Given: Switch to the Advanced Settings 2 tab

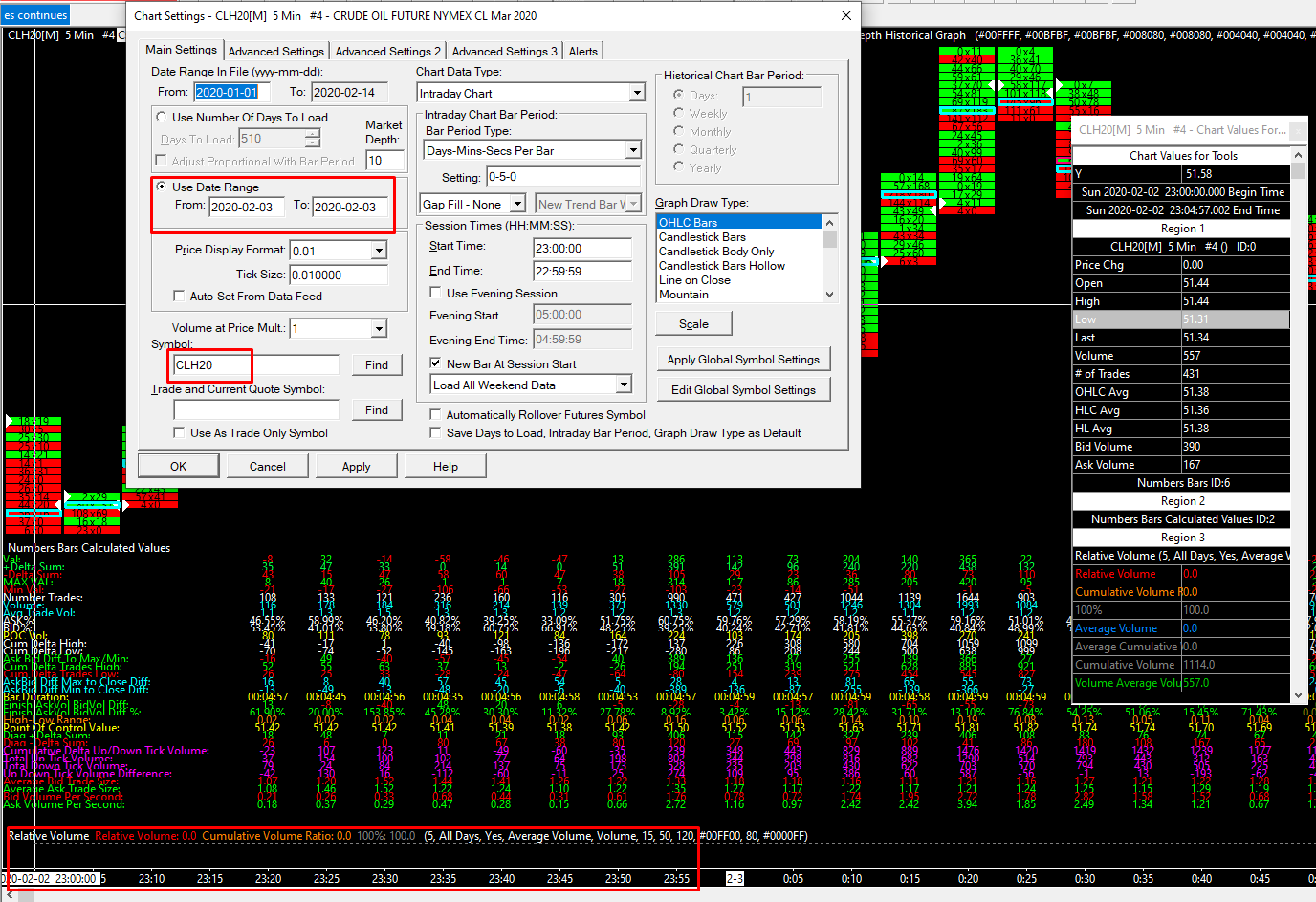Looking at the screenshot, I should (x=387, y=52).
